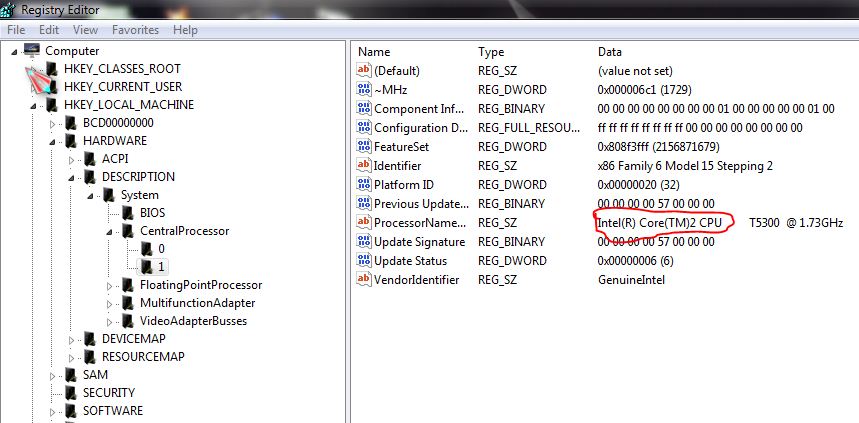Collapse the Computer root node
Image resolution: width=859 pixels, height=423 pixels.
tap(14, 52)
